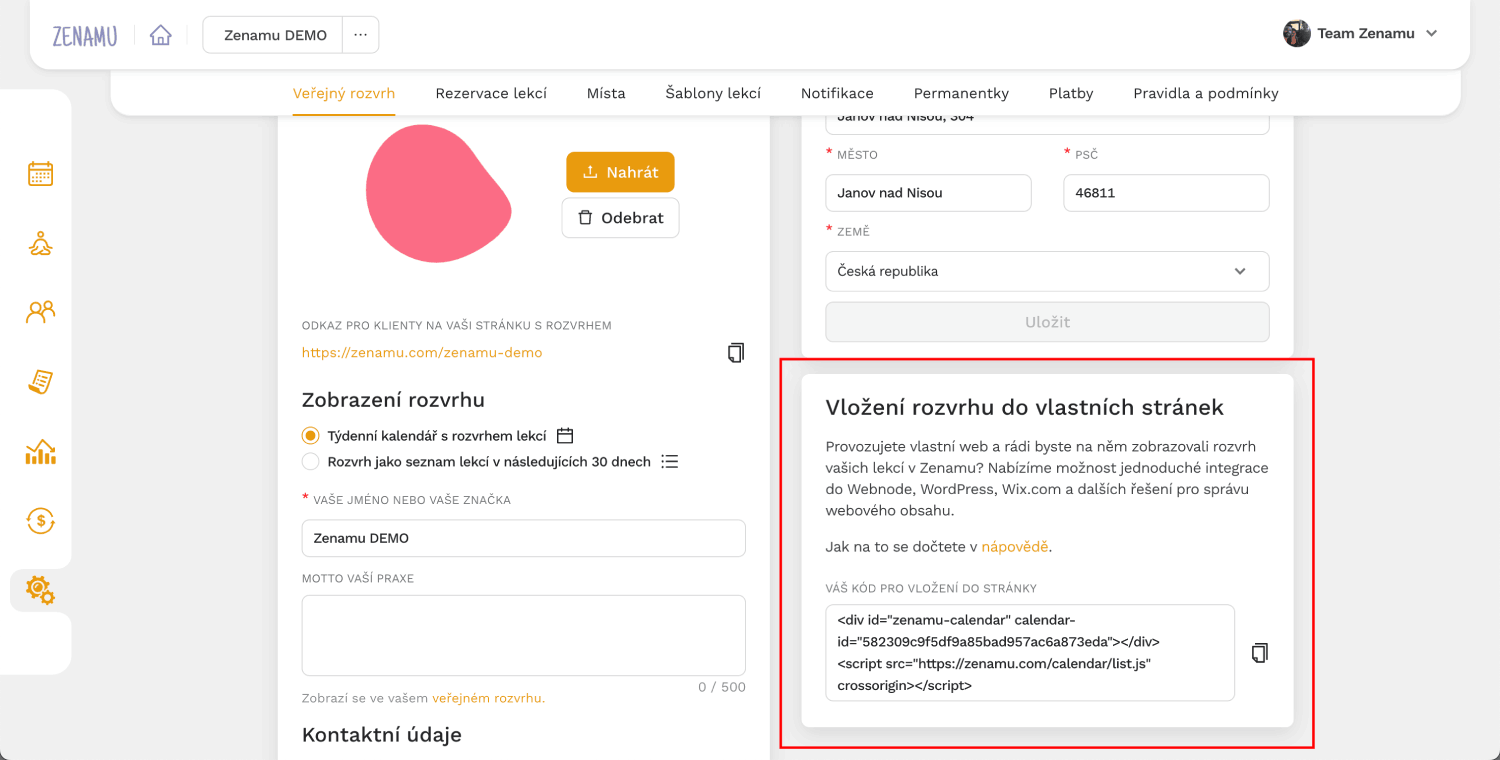
Task: Open the nápovědě help link
Action: [1015, 547]
